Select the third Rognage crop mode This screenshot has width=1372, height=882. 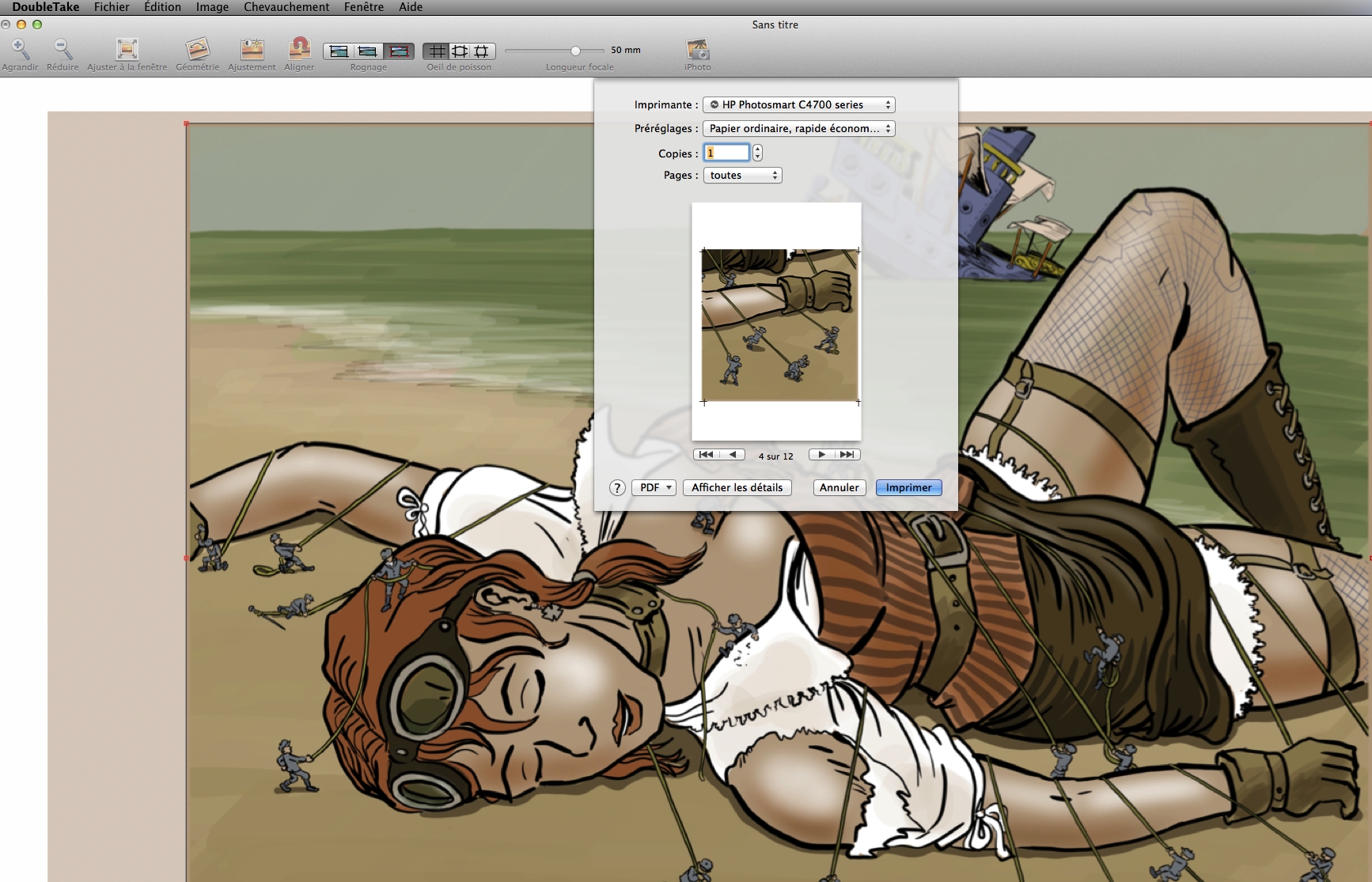[x=399, y=51]
